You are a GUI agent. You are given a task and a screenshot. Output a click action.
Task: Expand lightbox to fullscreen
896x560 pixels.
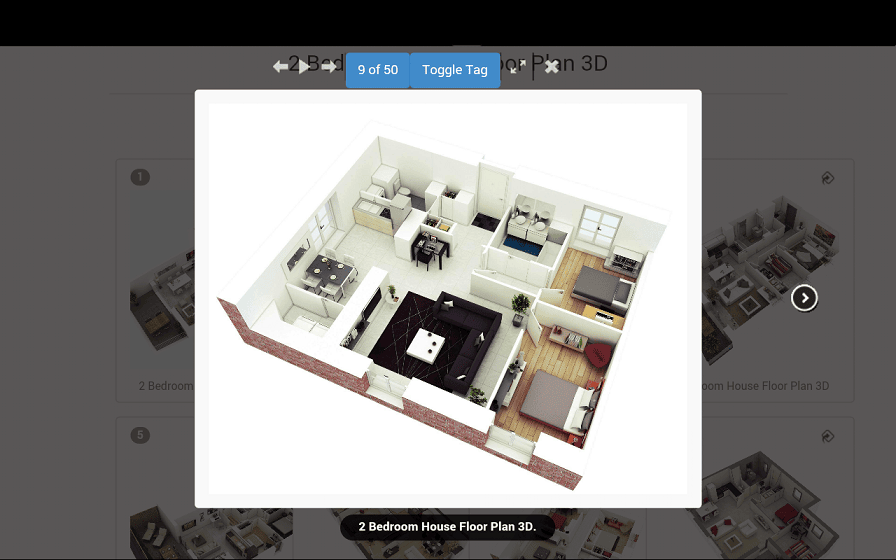pos(517,67)
